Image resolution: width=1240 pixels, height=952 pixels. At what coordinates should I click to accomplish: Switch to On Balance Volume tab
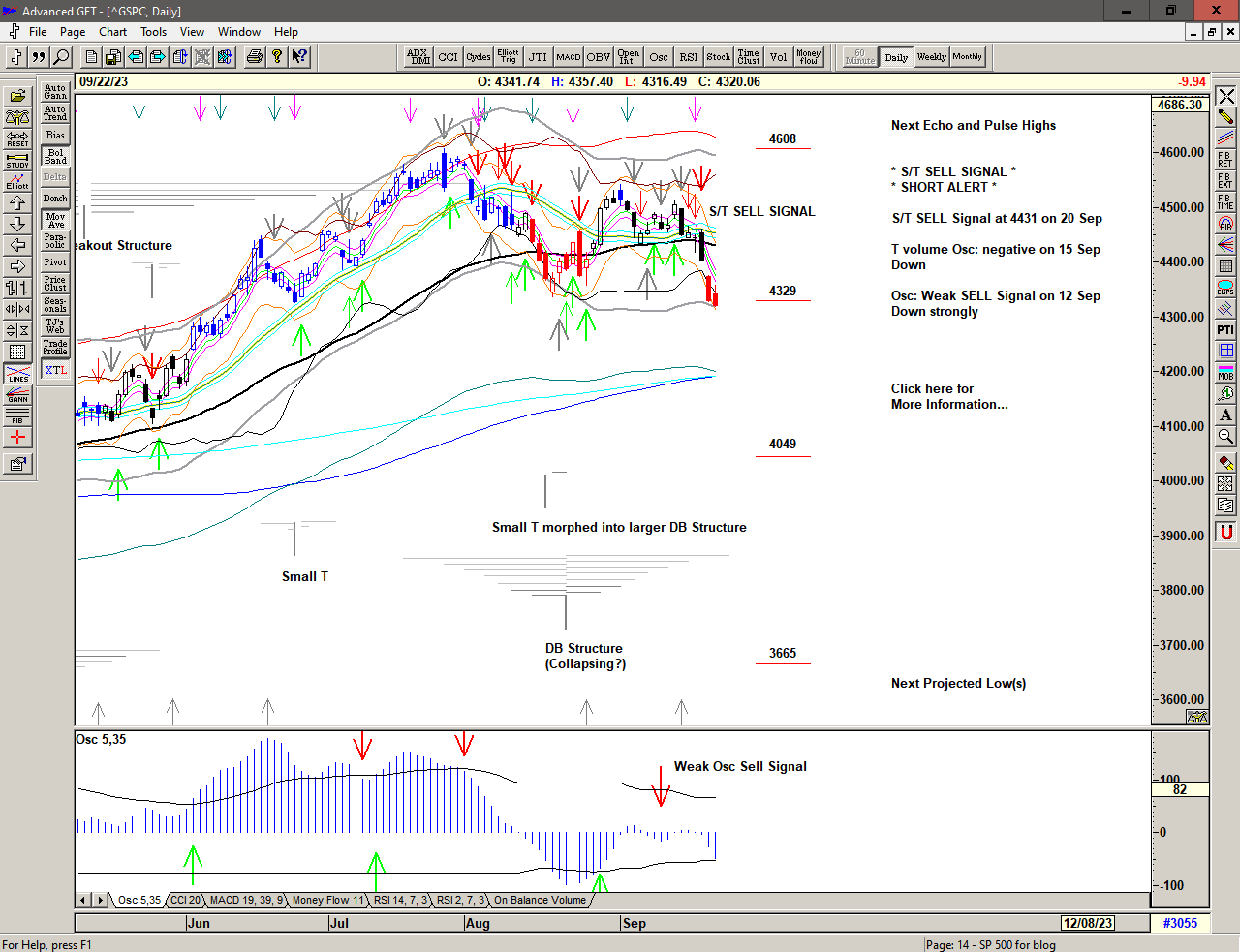[x=540, y=900]
